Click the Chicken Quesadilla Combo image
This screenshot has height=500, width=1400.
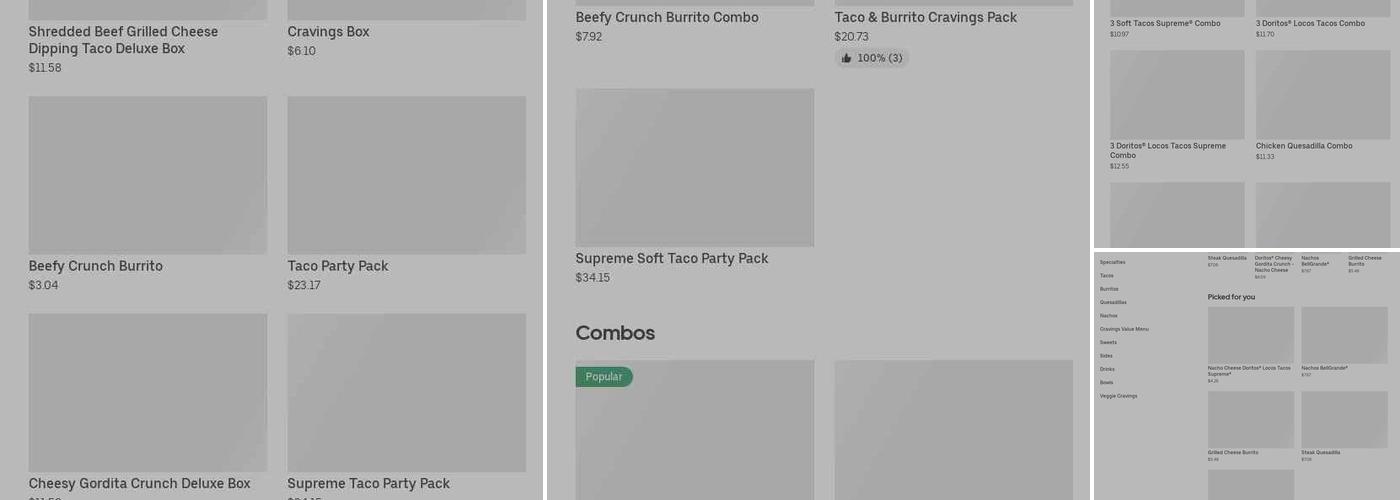pos(1324,95)
